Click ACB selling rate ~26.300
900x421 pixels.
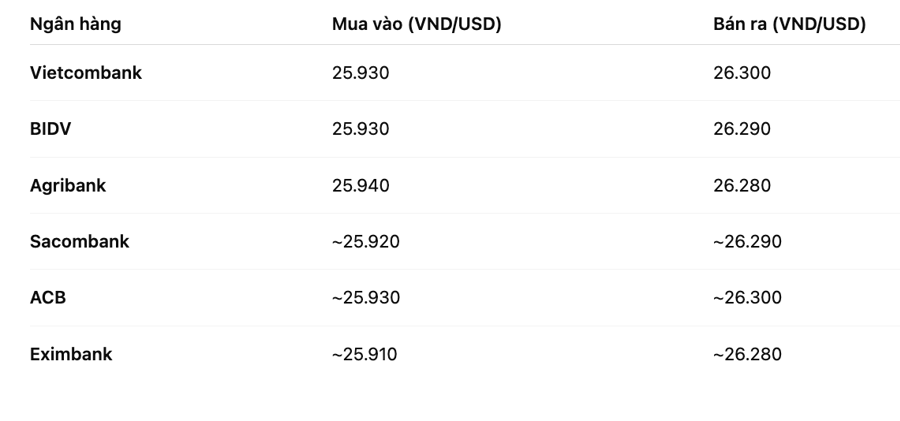747,298
